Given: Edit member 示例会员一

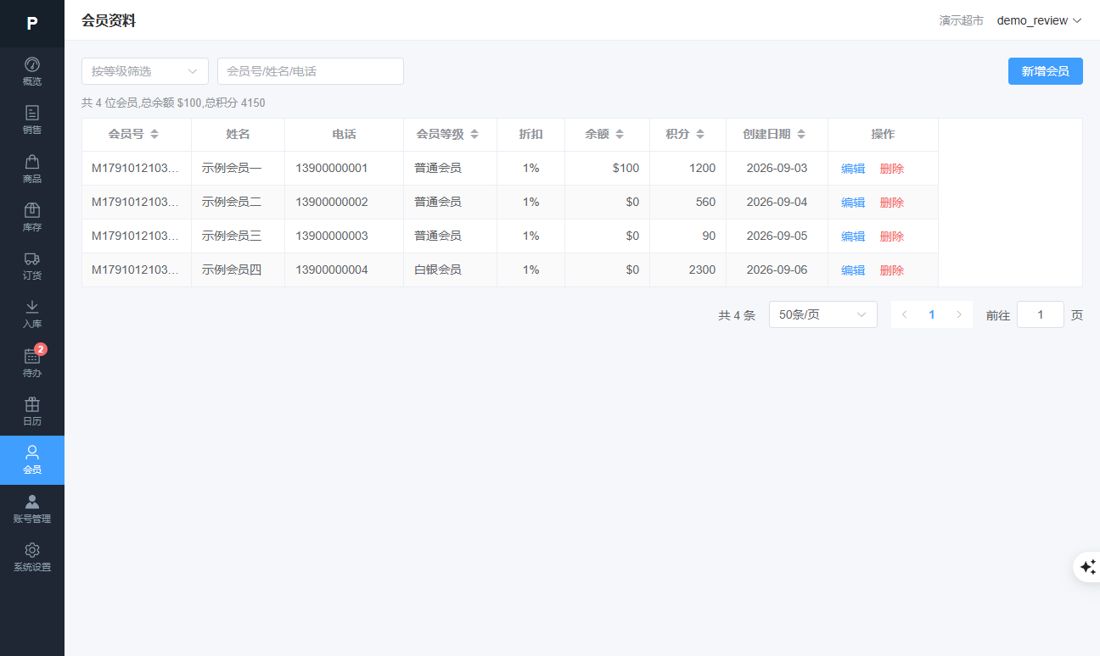Looking at the screenshot, I should click(853, 168).
